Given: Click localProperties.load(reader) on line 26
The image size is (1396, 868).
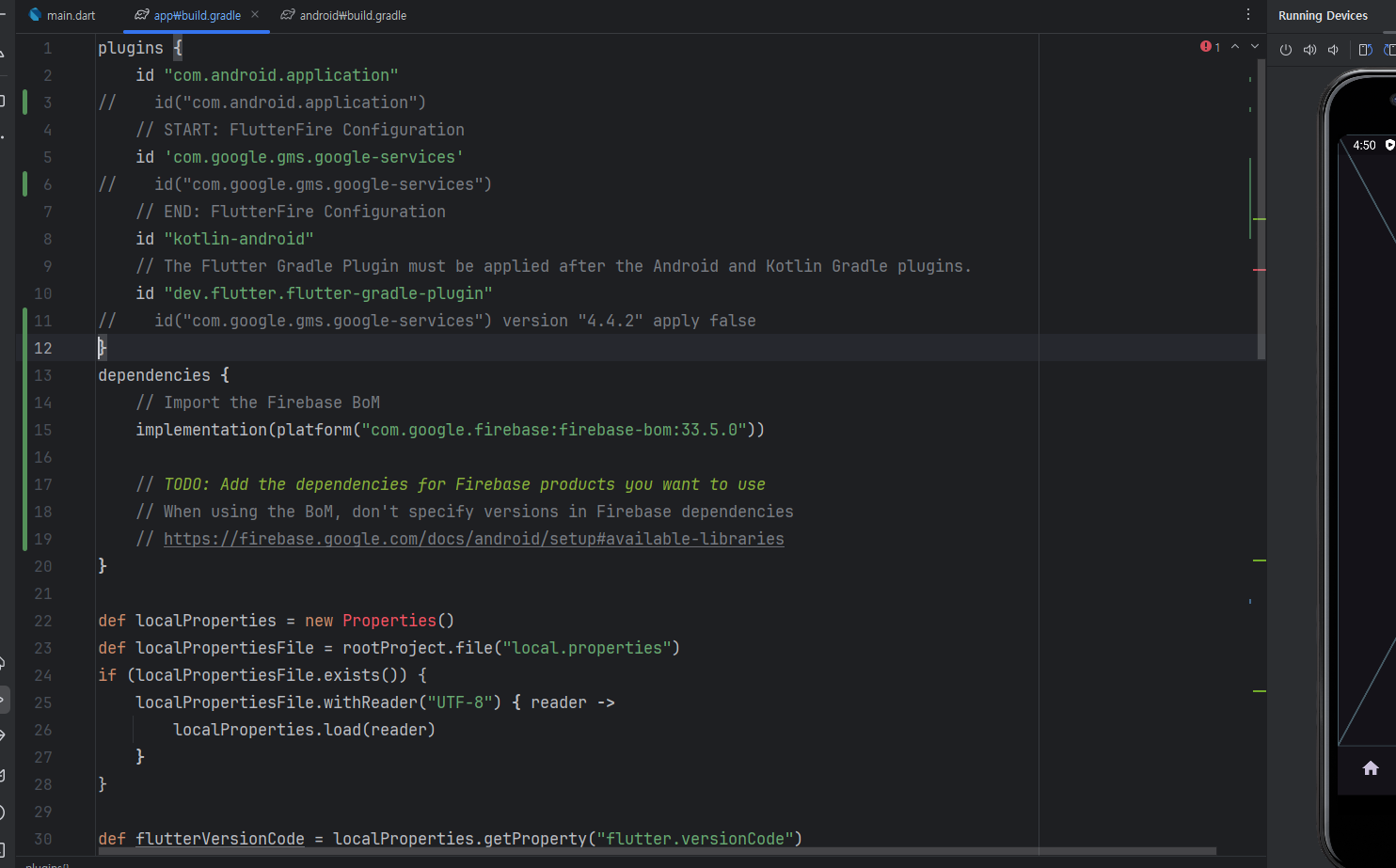Looking at the screenshot, I should pos(305,730).
